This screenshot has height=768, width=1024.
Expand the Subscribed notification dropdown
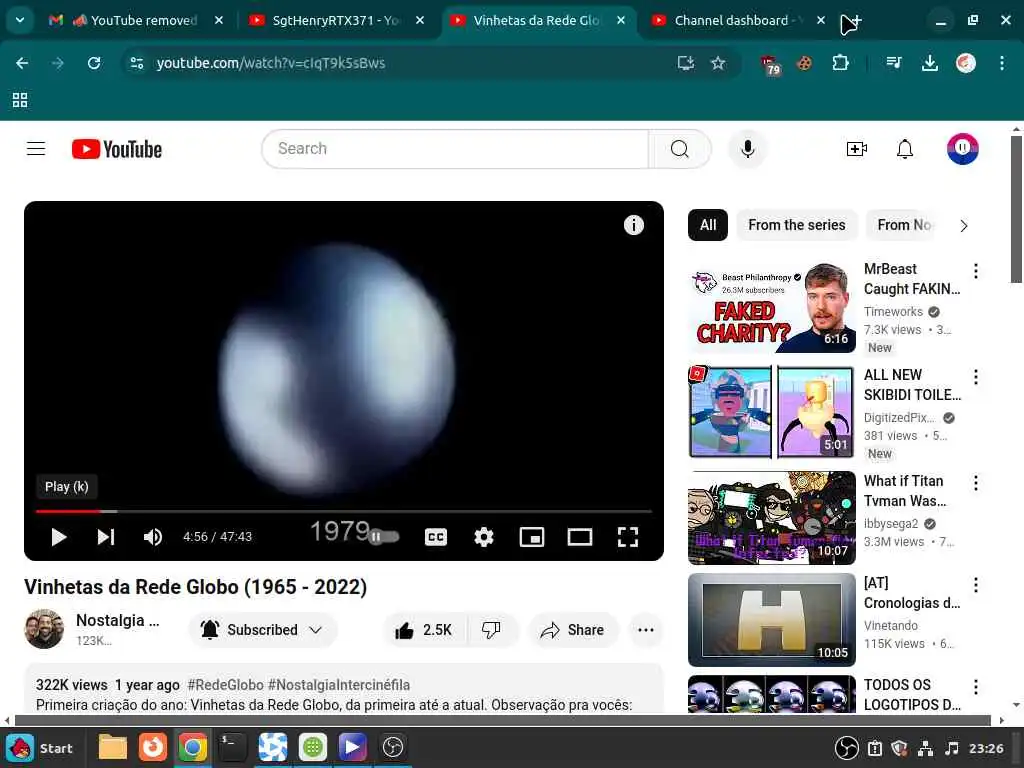click(263, 630)
